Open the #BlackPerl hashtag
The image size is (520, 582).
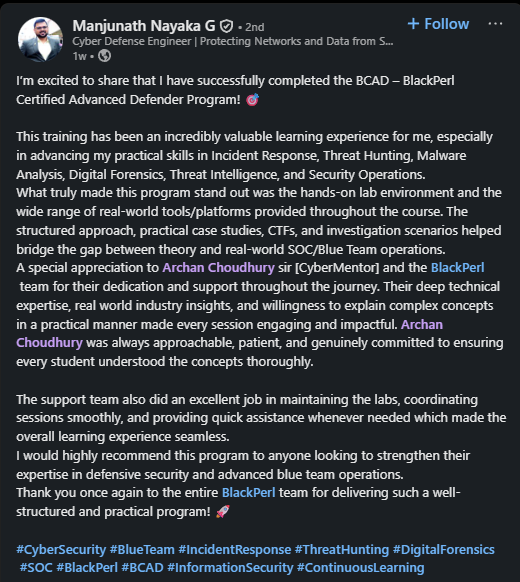pos(87,568)
